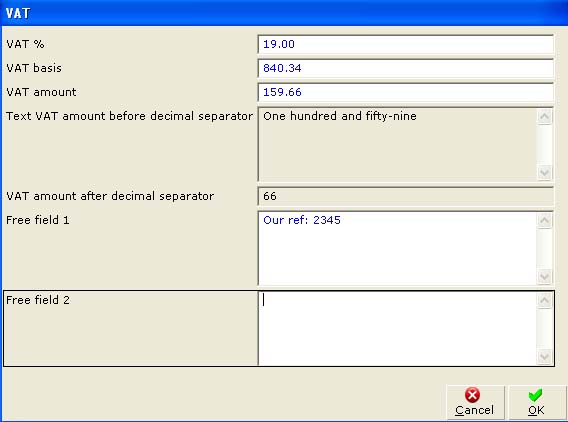
Task: Click the VAT % input field
Action: pos(406,44)
